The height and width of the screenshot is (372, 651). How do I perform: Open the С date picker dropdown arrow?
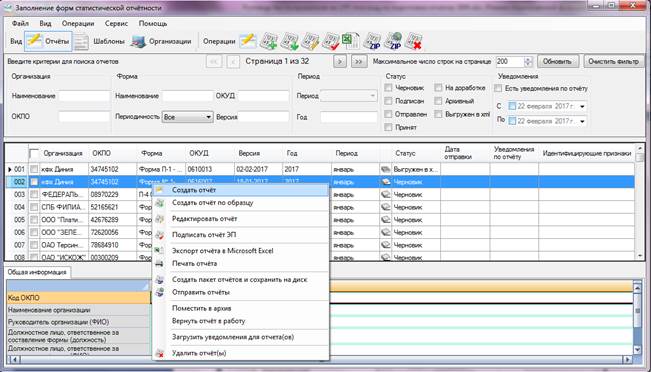(x=582, y=107)
